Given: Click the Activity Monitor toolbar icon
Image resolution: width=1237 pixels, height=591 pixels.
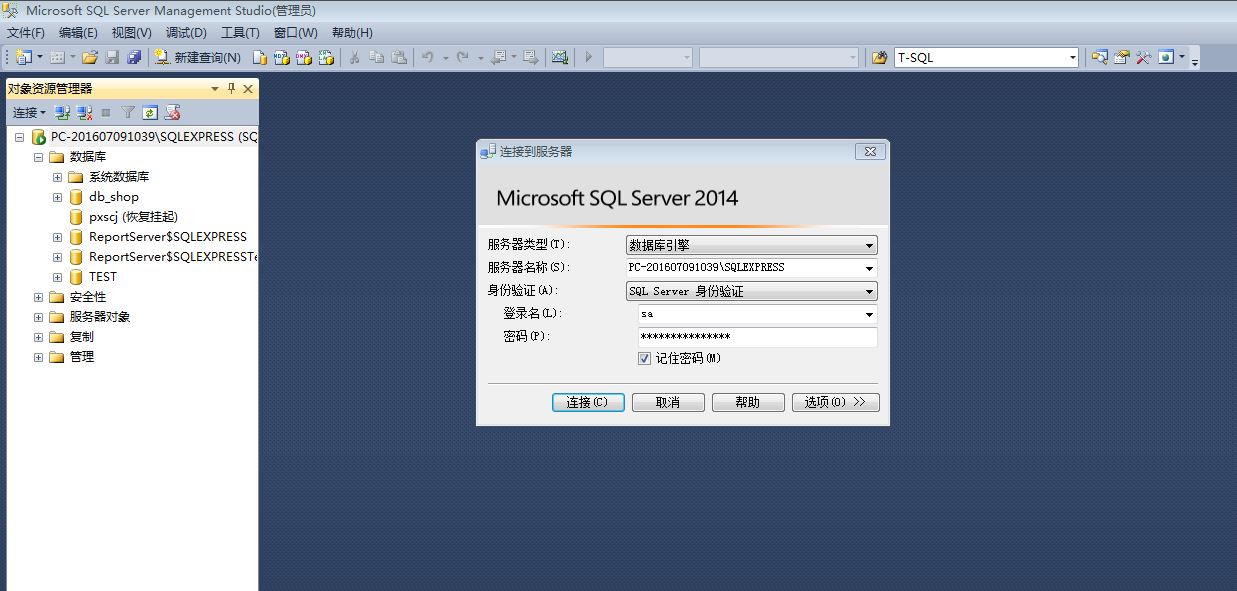Looking at the screenshot, I should 560,58.
